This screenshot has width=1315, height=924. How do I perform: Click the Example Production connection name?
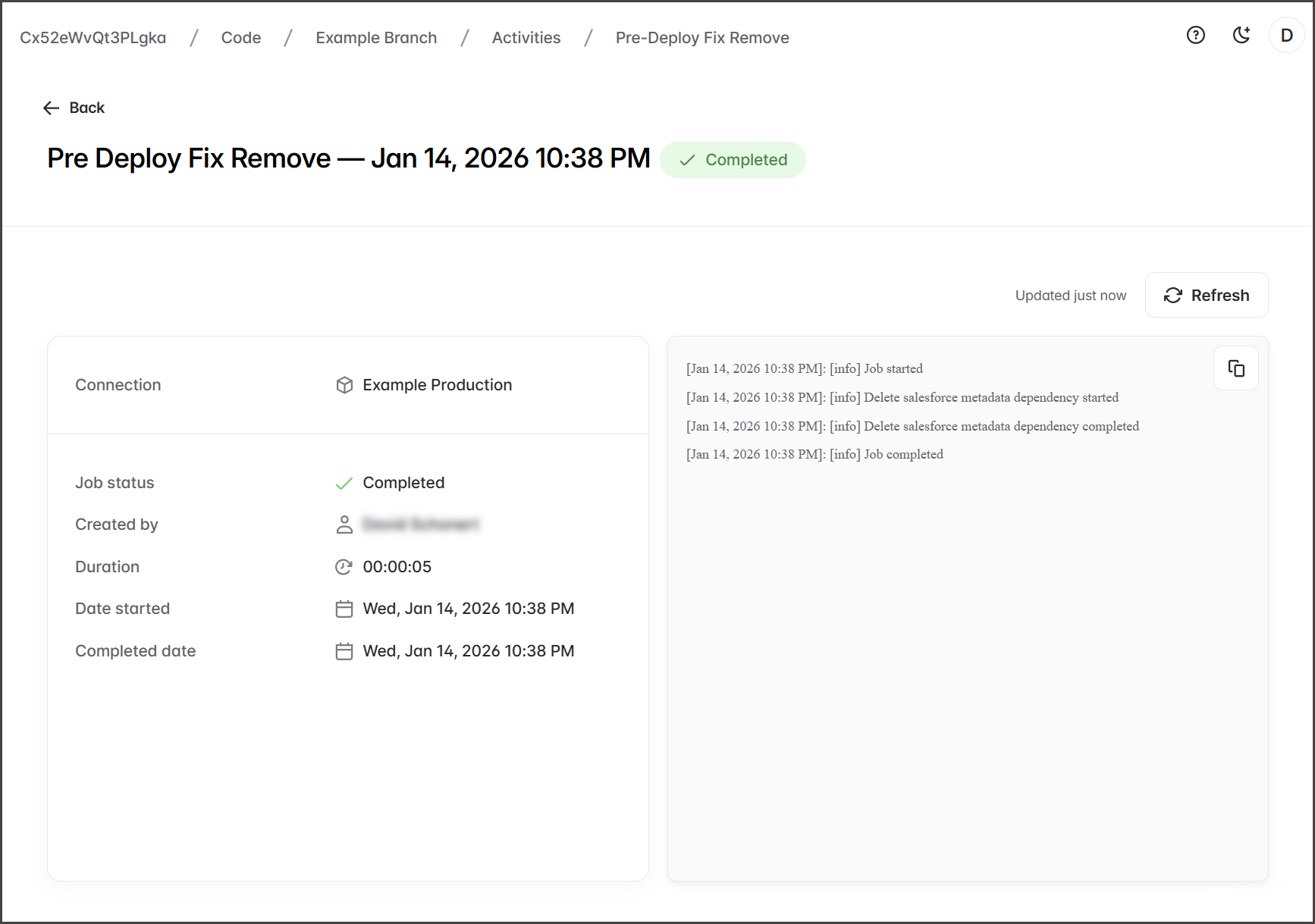437,385
